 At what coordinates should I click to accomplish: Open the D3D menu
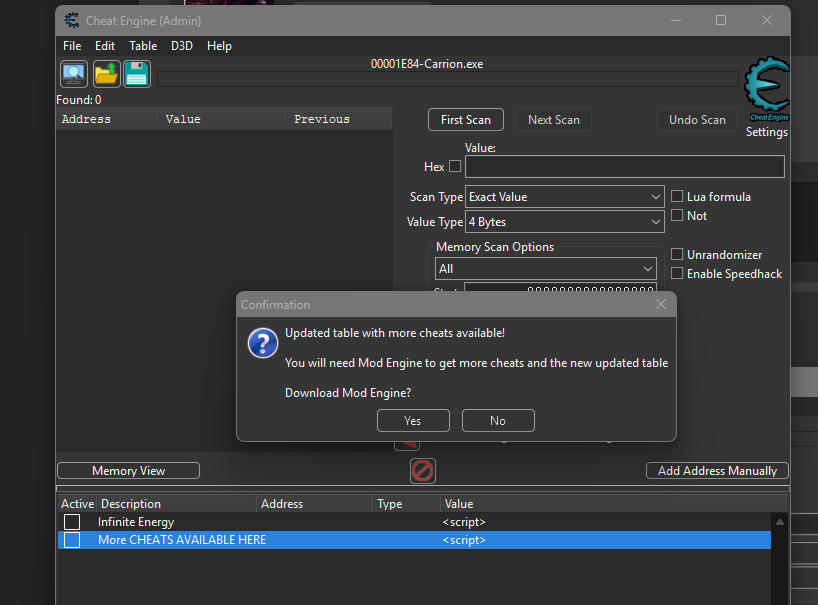point(182,46)
